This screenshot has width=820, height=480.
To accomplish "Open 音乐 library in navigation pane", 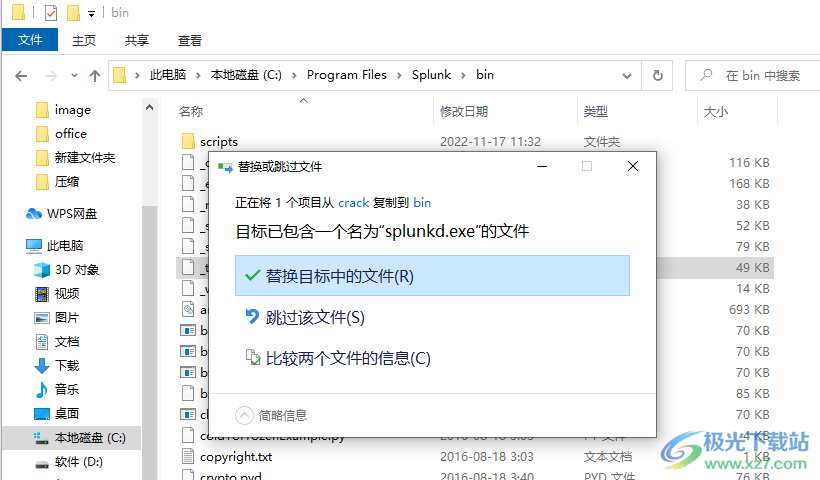I will coord(56,390).
